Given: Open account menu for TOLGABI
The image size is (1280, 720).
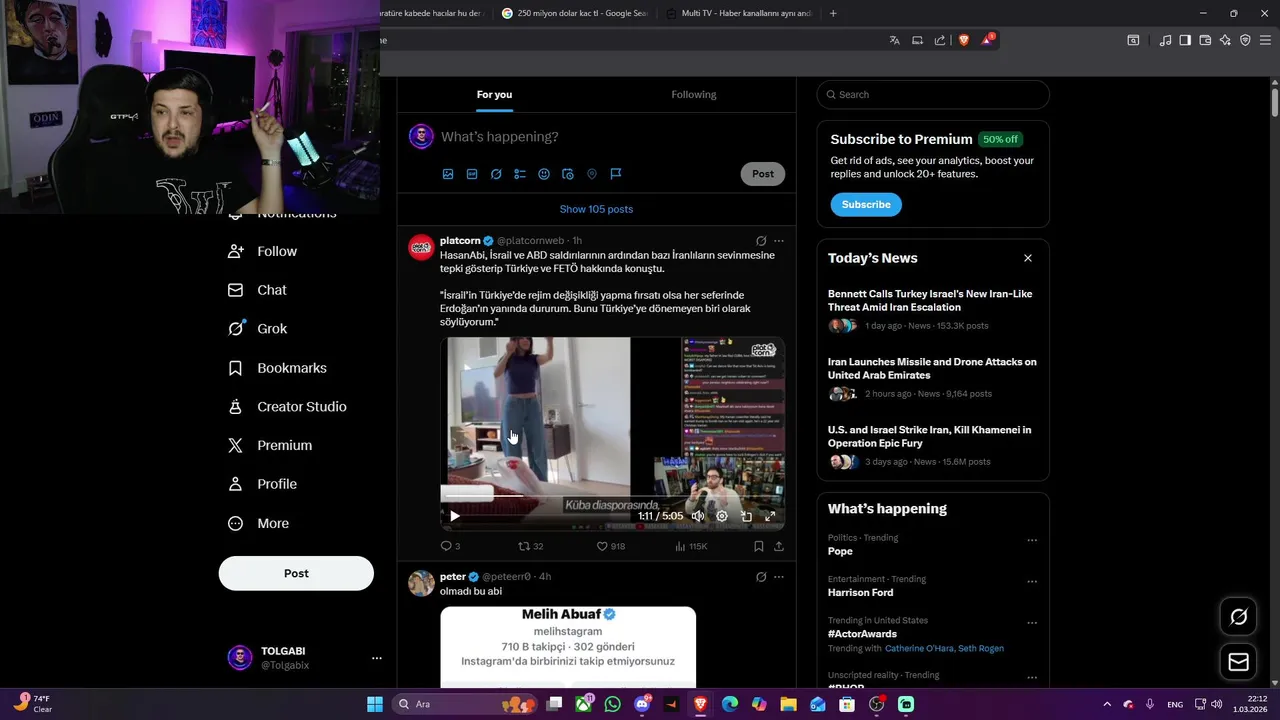Looking at the screenshot, I should [x=305, y=658].
